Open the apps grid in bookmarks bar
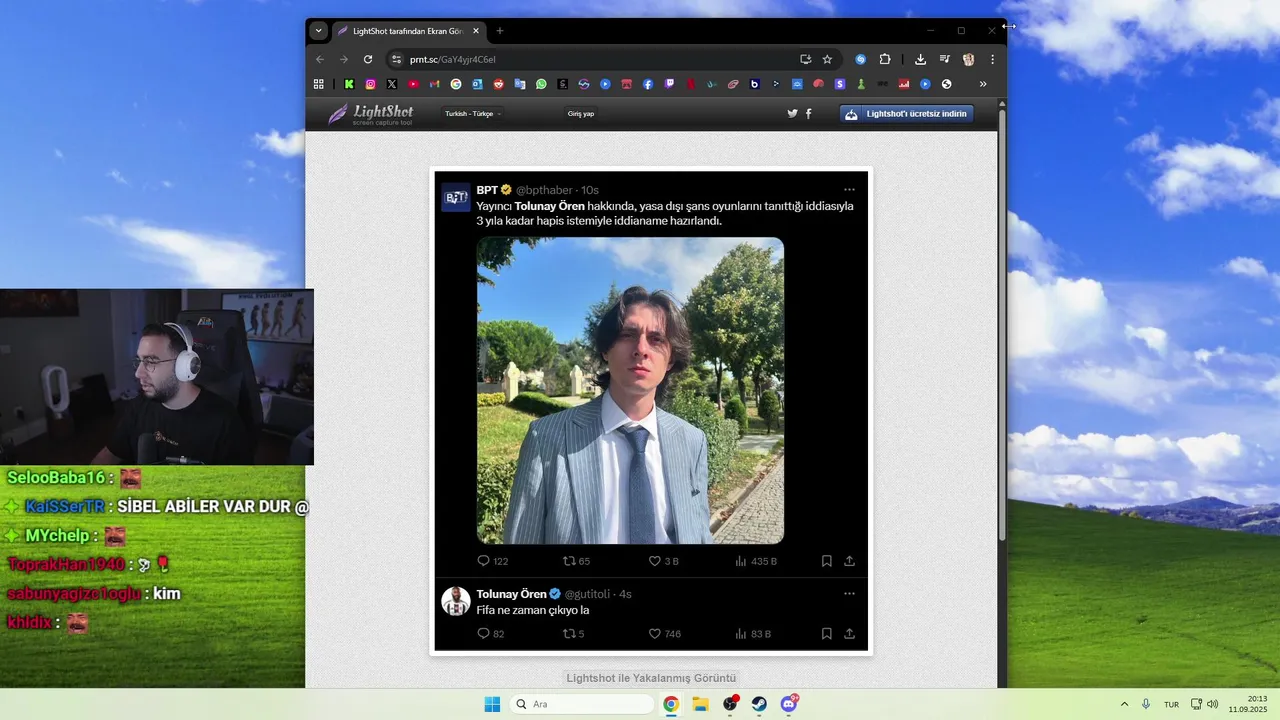1280x720 pixels. coord(319,84)
